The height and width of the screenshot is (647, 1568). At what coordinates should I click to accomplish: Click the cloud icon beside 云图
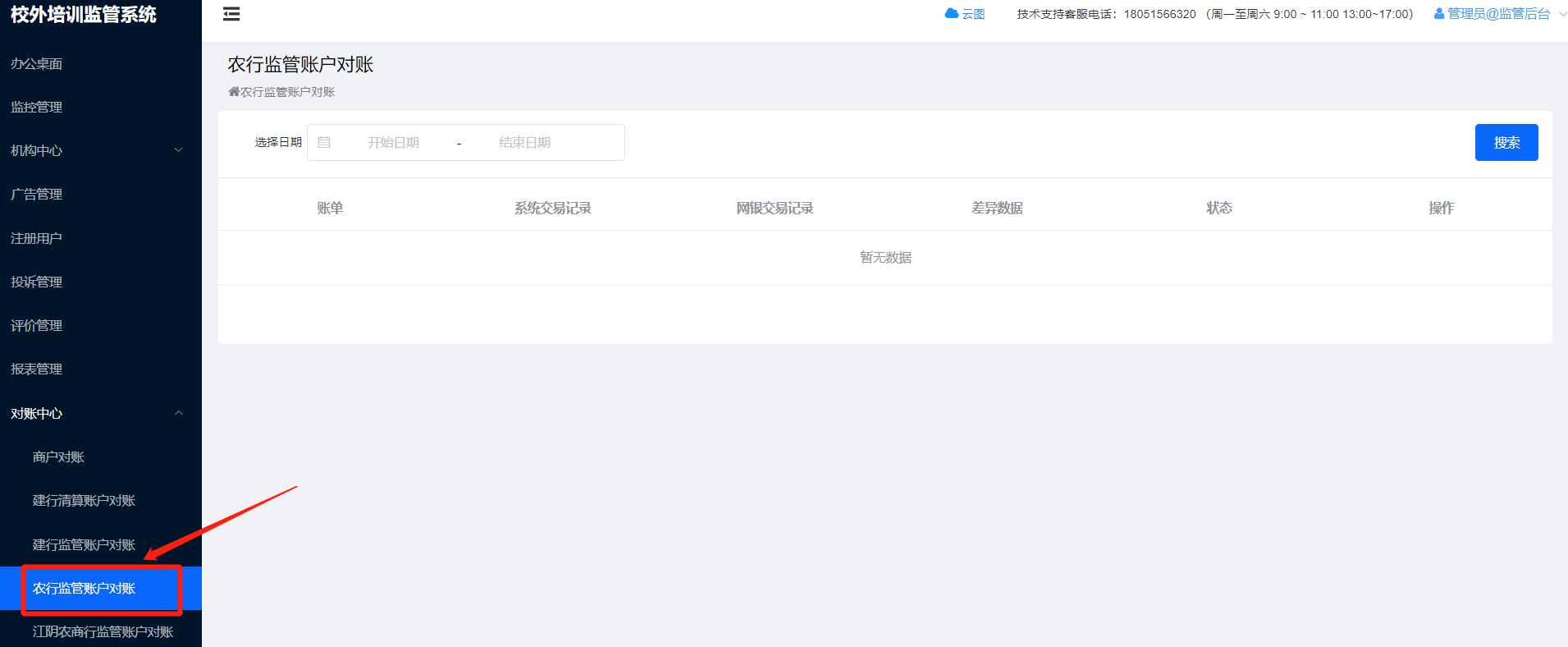coord(952,14)
